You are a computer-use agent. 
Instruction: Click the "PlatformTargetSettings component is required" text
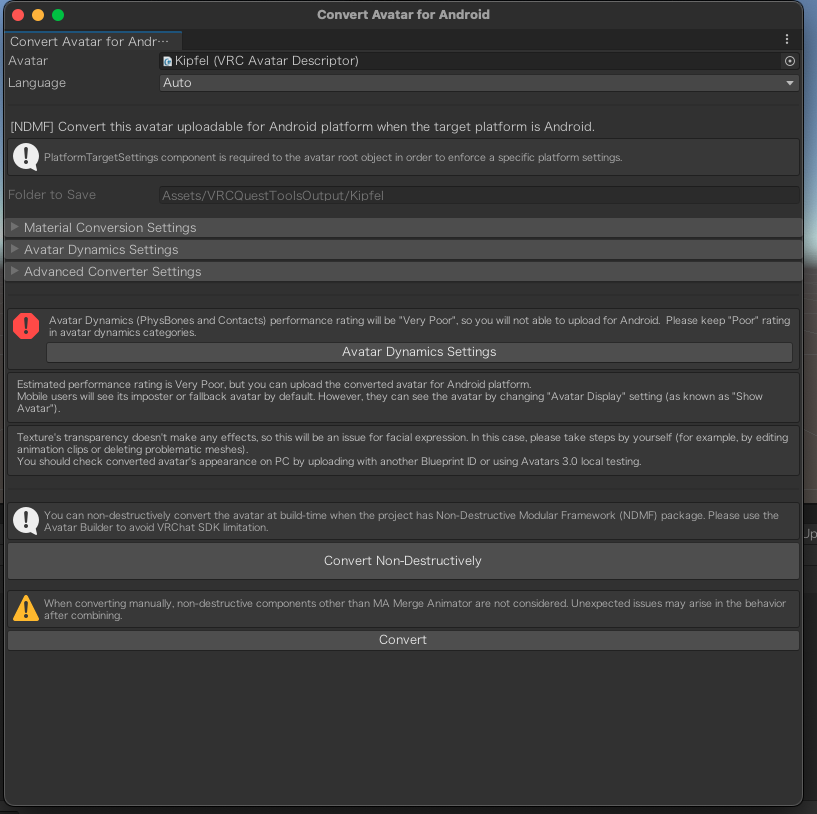(333, 157)
